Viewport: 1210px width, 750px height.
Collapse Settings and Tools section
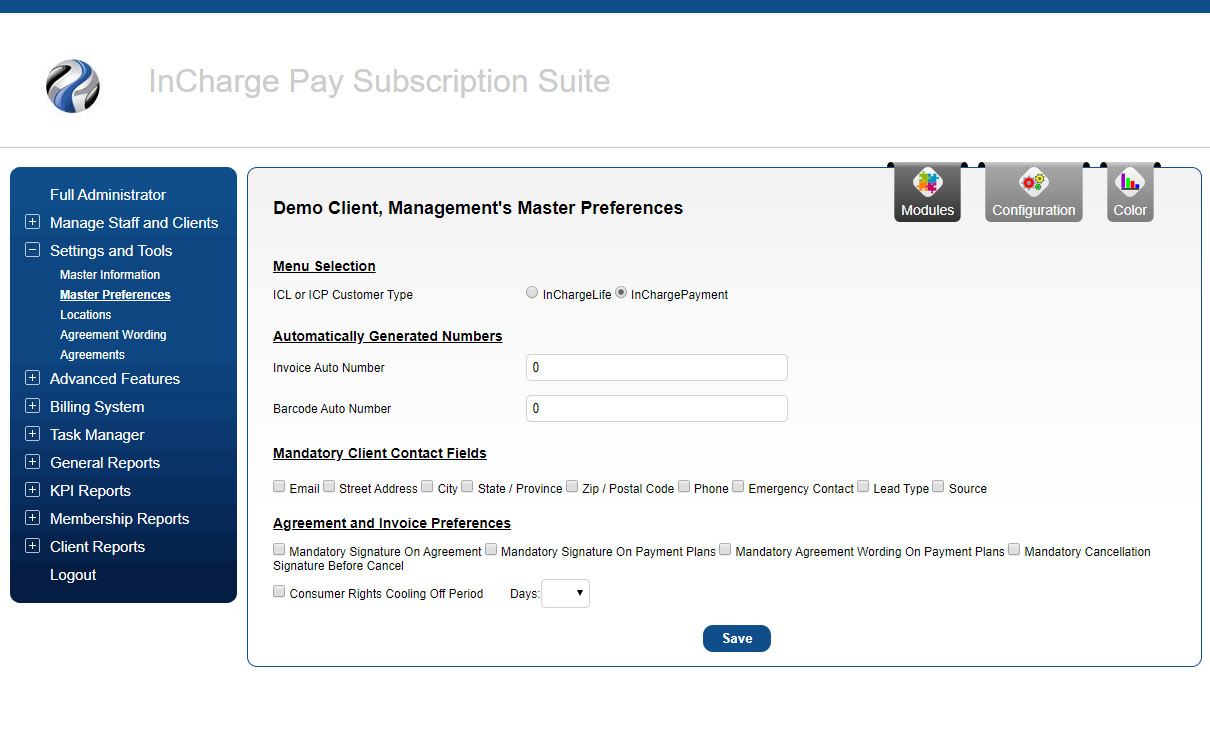click(32, 250)
